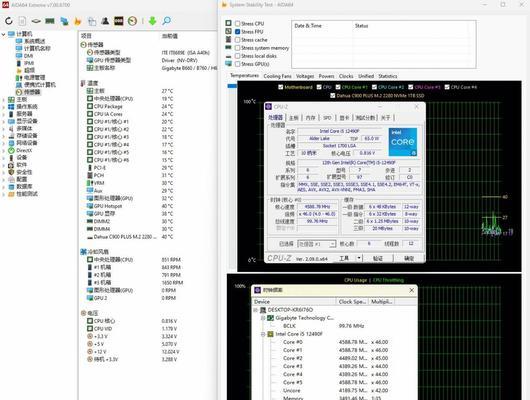Viewport: 530px width, 400px height.
Task: Toggle Motherboard graph checkbox
Action: click(281, 87)
